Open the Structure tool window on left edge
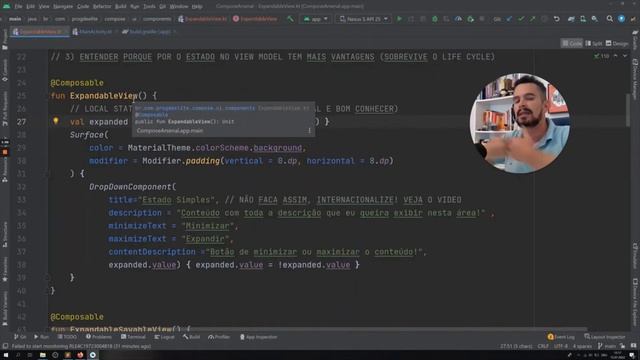This screenshot has width=640, height=360. click(x=5, y=234)
